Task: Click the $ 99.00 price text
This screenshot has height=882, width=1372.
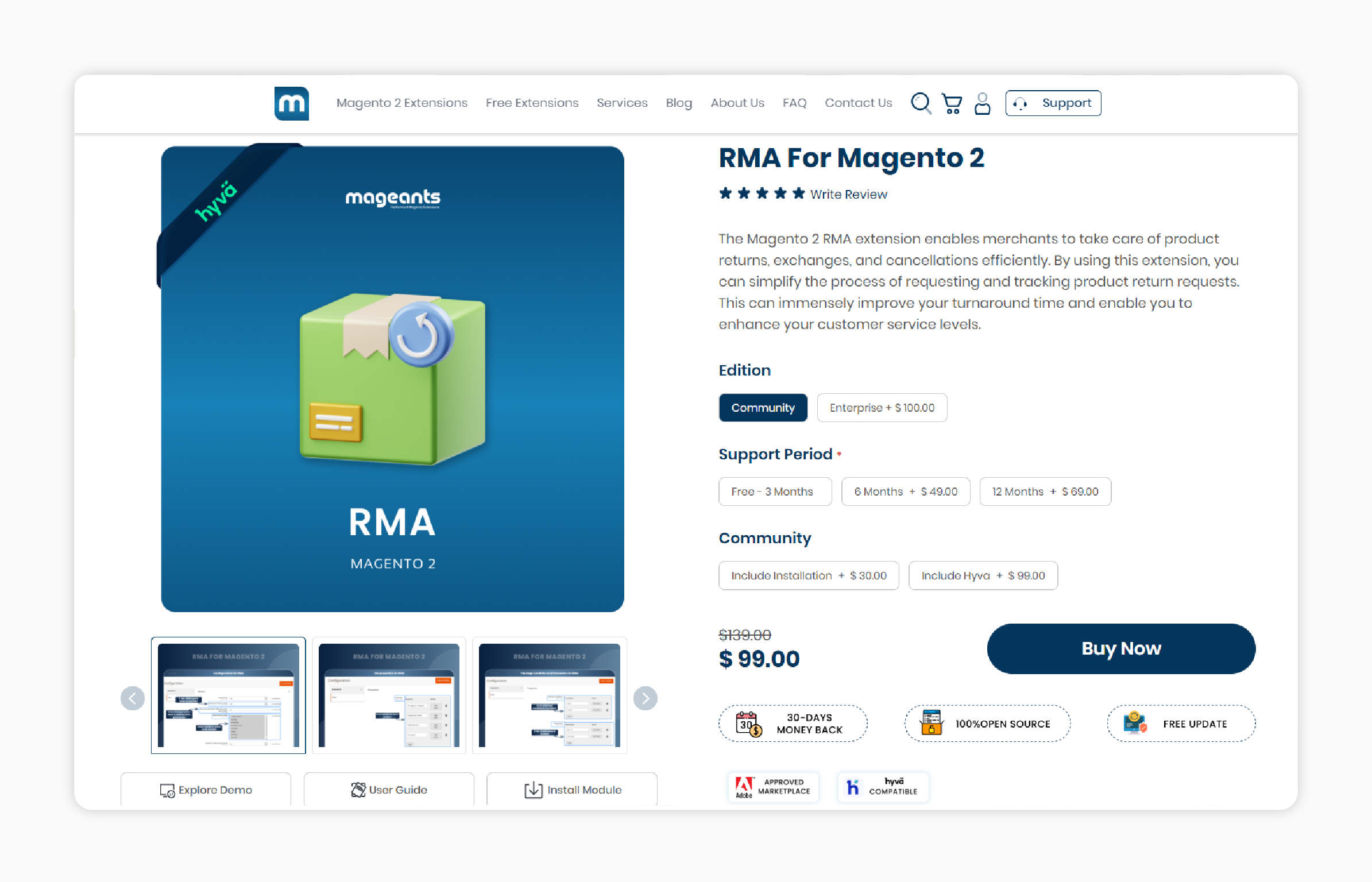Action: click(x=759, y=659)
